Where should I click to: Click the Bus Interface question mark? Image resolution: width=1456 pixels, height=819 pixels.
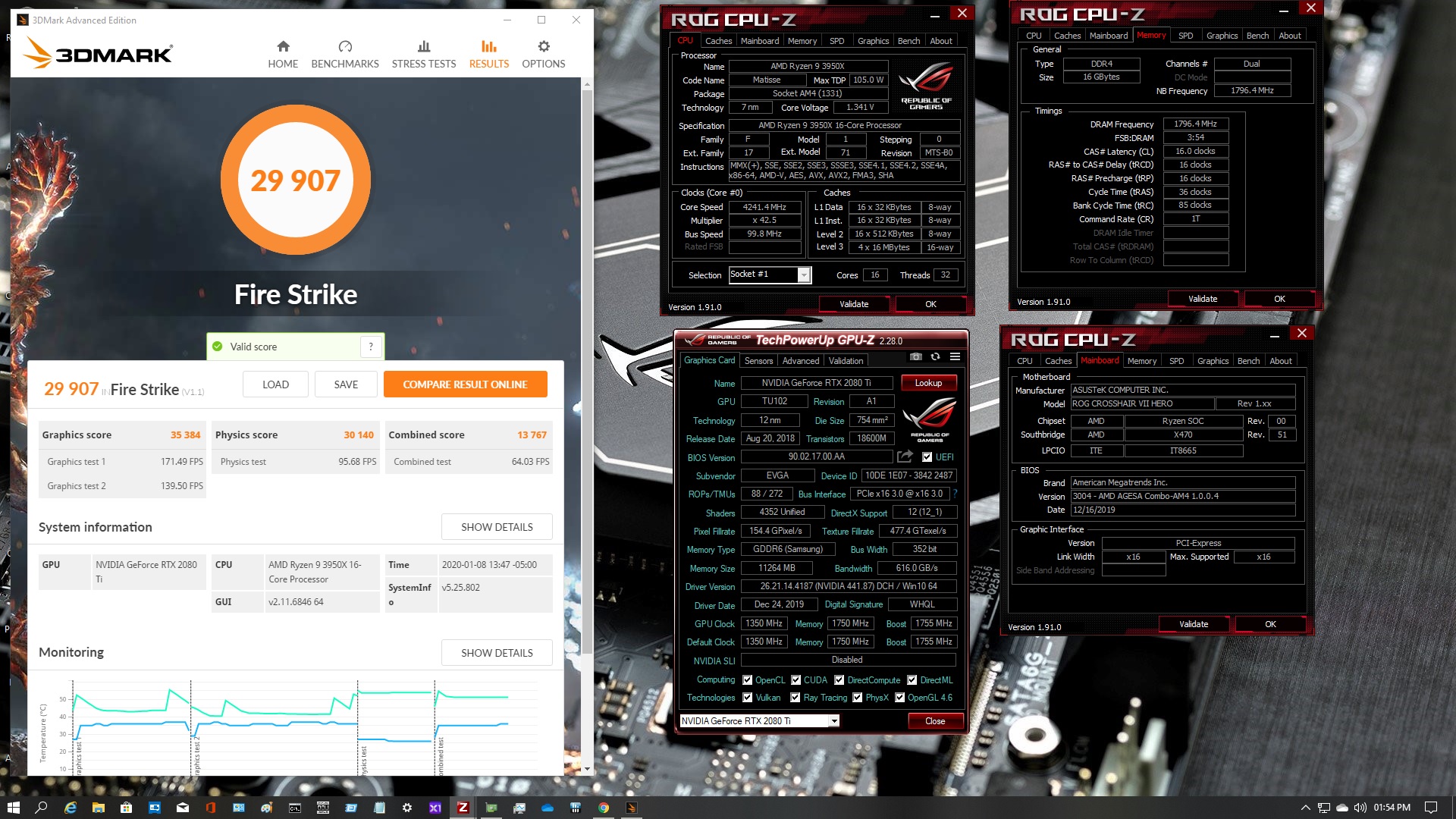[x=955, y=494]
